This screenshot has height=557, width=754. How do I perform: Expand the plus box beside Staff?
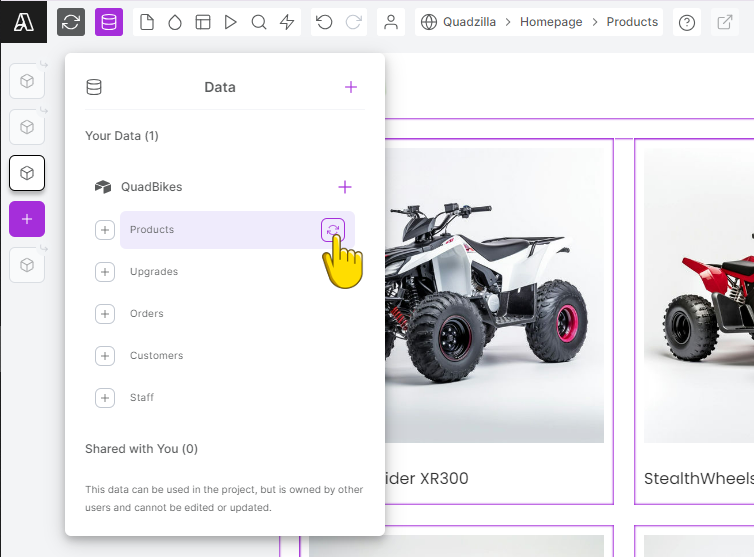click(x=105, y=398)
